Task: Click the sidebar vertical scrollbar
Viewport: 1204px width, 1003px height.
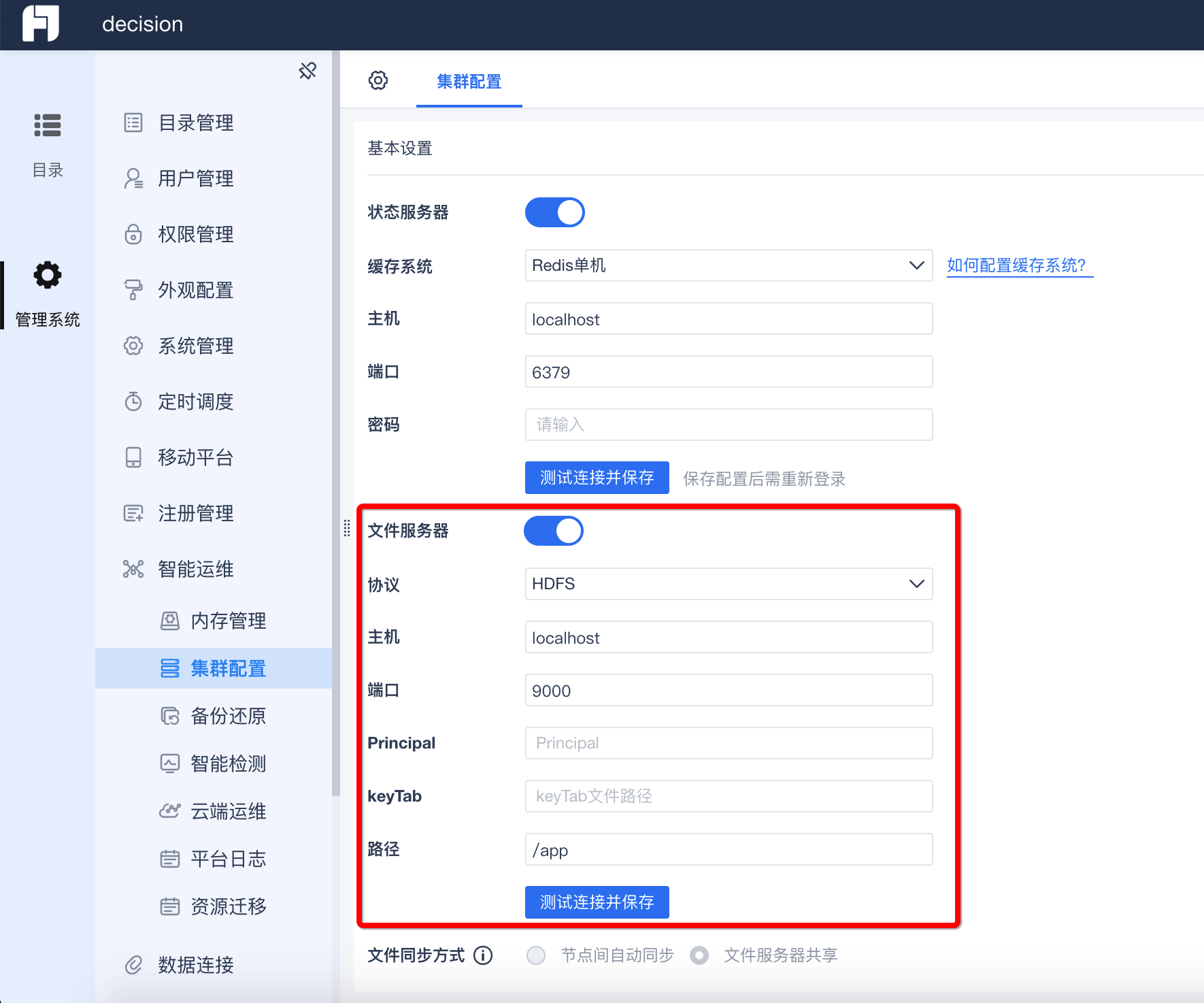Action: (335, 422)
